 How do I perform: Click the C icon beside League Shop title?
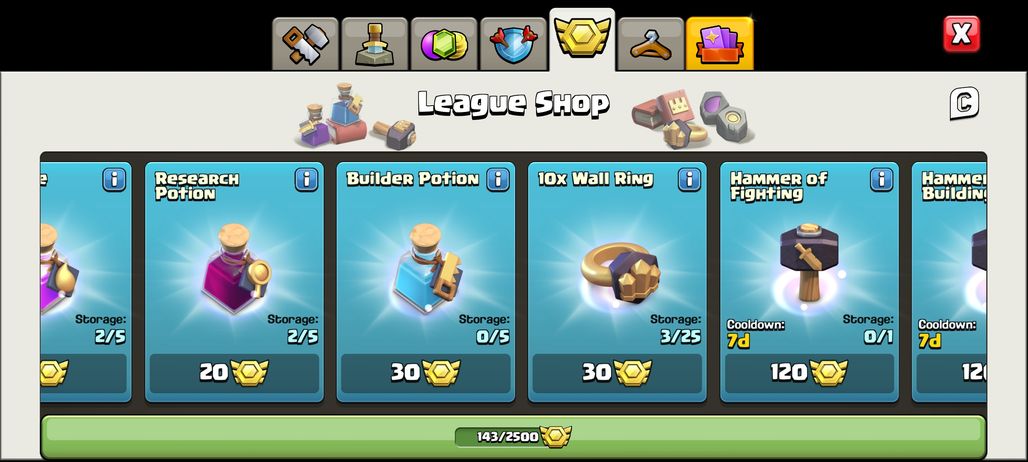[964, 103]
